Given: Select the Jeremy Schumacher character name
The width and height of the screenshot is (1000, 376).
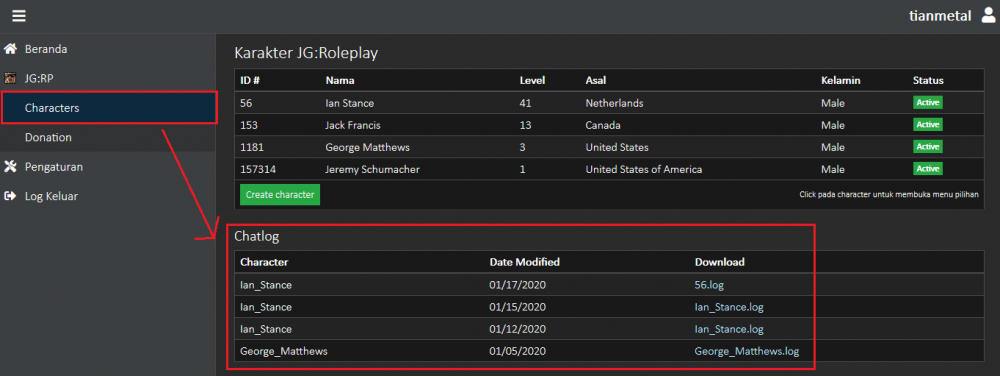Looking at the screenshot, I should pyautogui.click(x=372, y=170).
